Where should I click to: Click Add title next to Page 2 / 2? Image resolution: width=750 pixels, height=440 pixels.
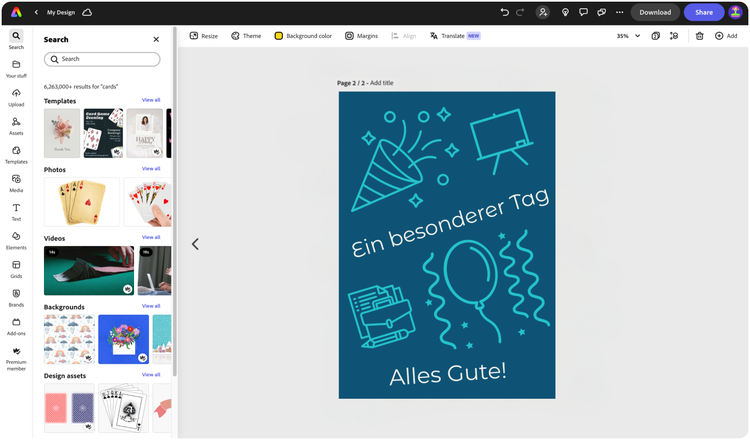tap(382, 83)
